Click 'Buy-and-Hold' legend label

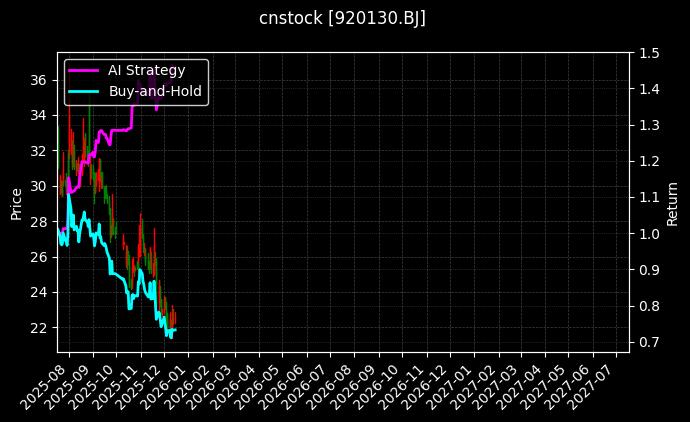[x=155, y=91]
